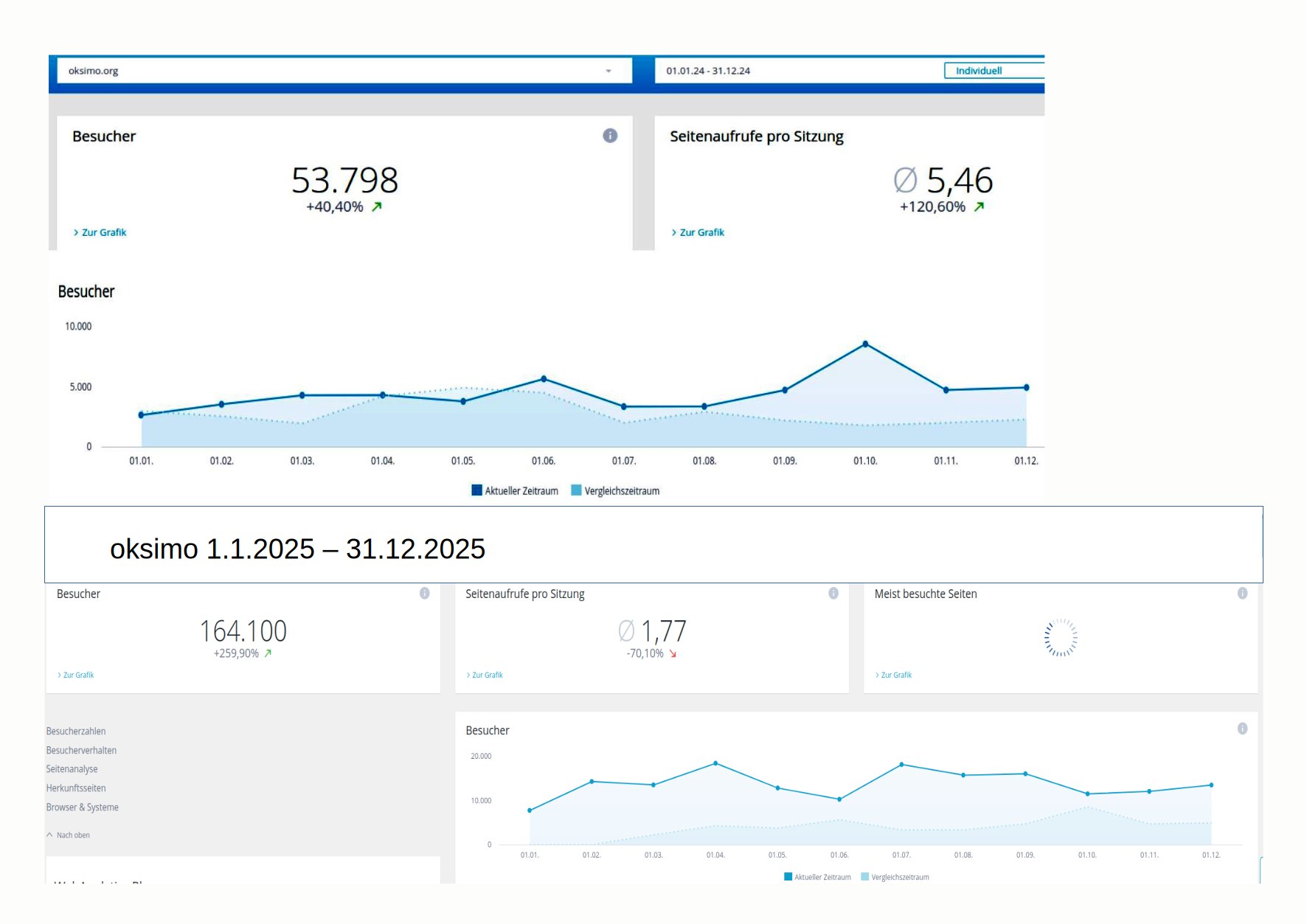
Task: Toggle Vergleichszeitraum legend in lower chart
Action: (895, 878)
